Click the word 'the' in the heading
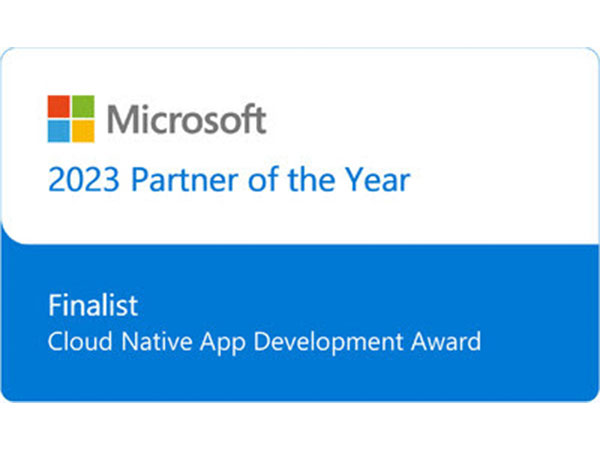Screen dimensions: 600x450 tap(311, 179)
